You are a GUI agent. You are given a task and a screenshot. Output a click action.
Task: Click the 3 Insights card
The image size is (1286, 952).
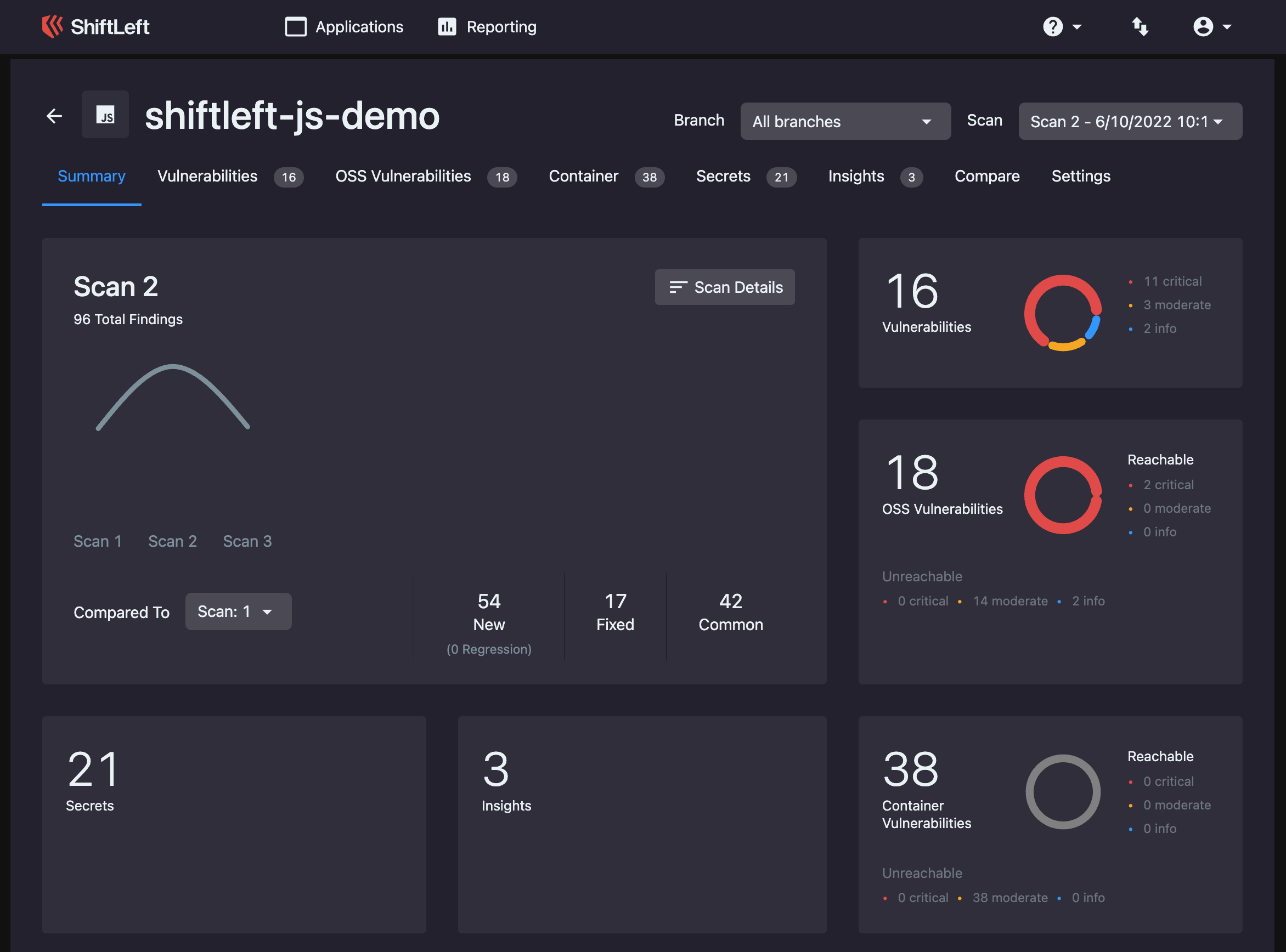point(641,825)
